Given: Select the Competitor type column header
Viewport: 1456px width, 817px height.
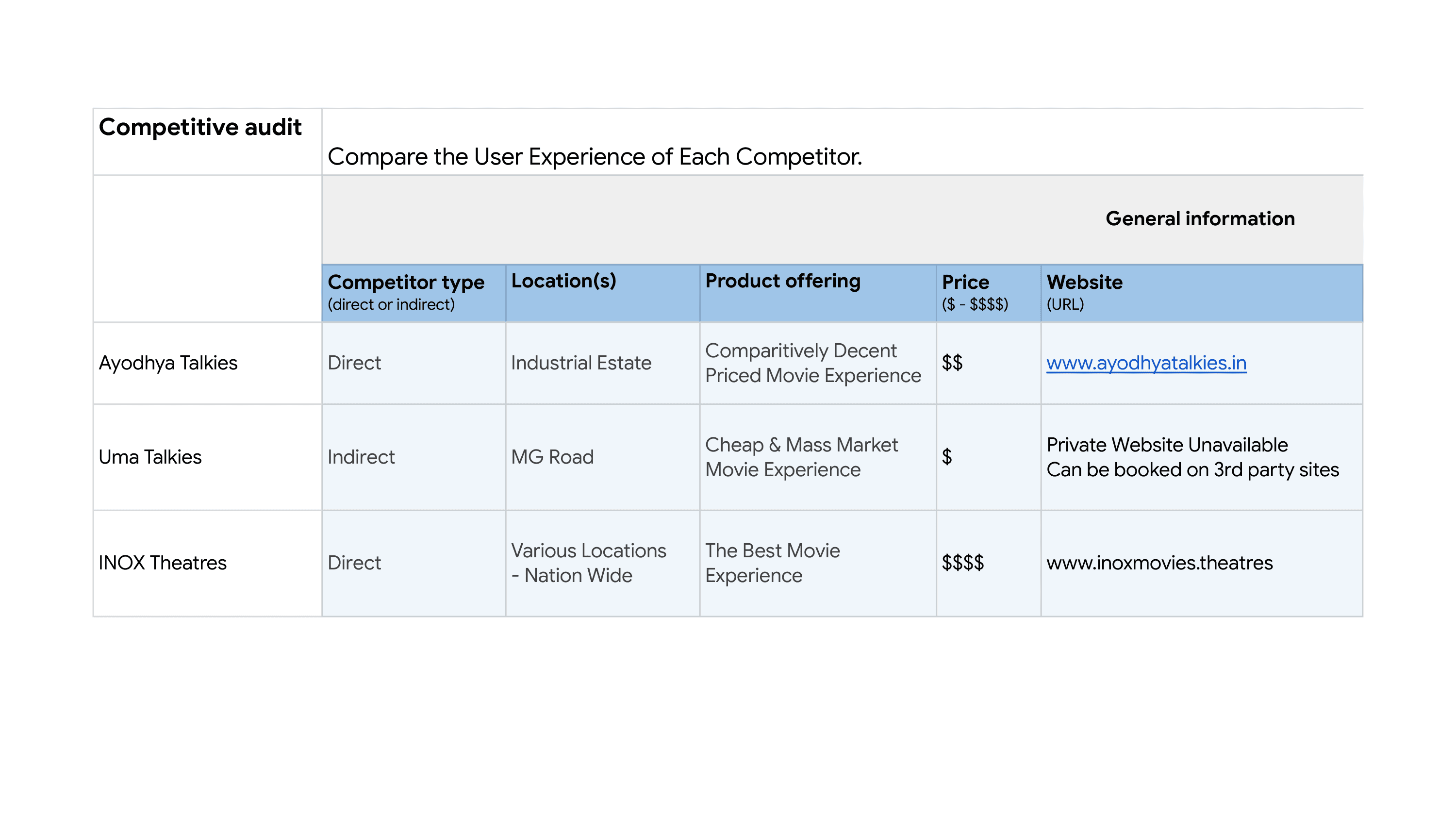Looking at the screenshot, I should click(x=406, y=292).
